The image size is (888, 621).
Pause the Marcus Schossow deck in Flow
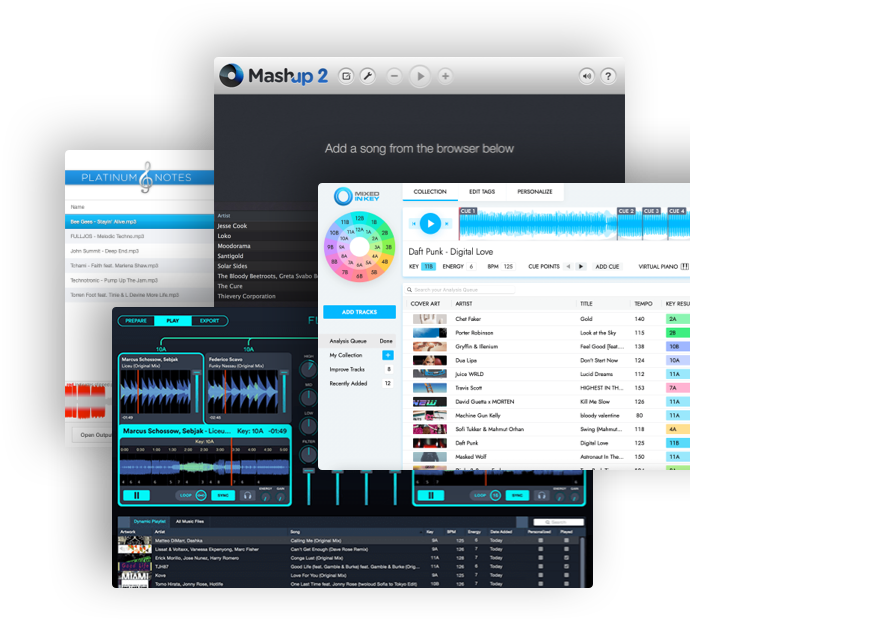[x=136, y=495]
